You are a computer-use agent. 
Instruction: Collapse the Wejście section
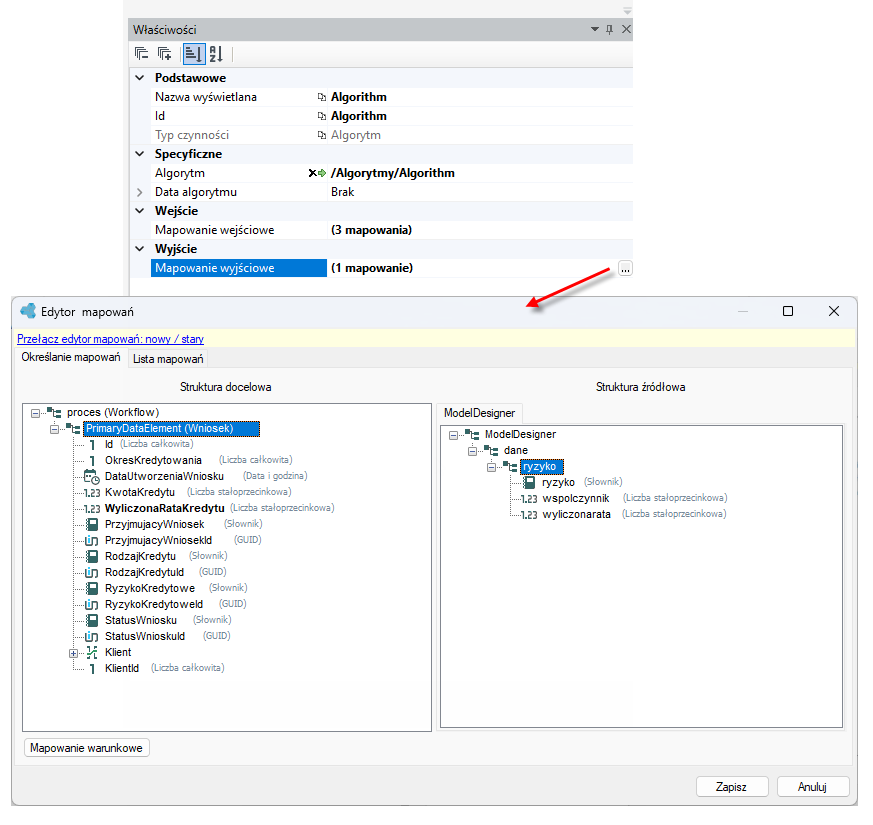coord(140,211)
